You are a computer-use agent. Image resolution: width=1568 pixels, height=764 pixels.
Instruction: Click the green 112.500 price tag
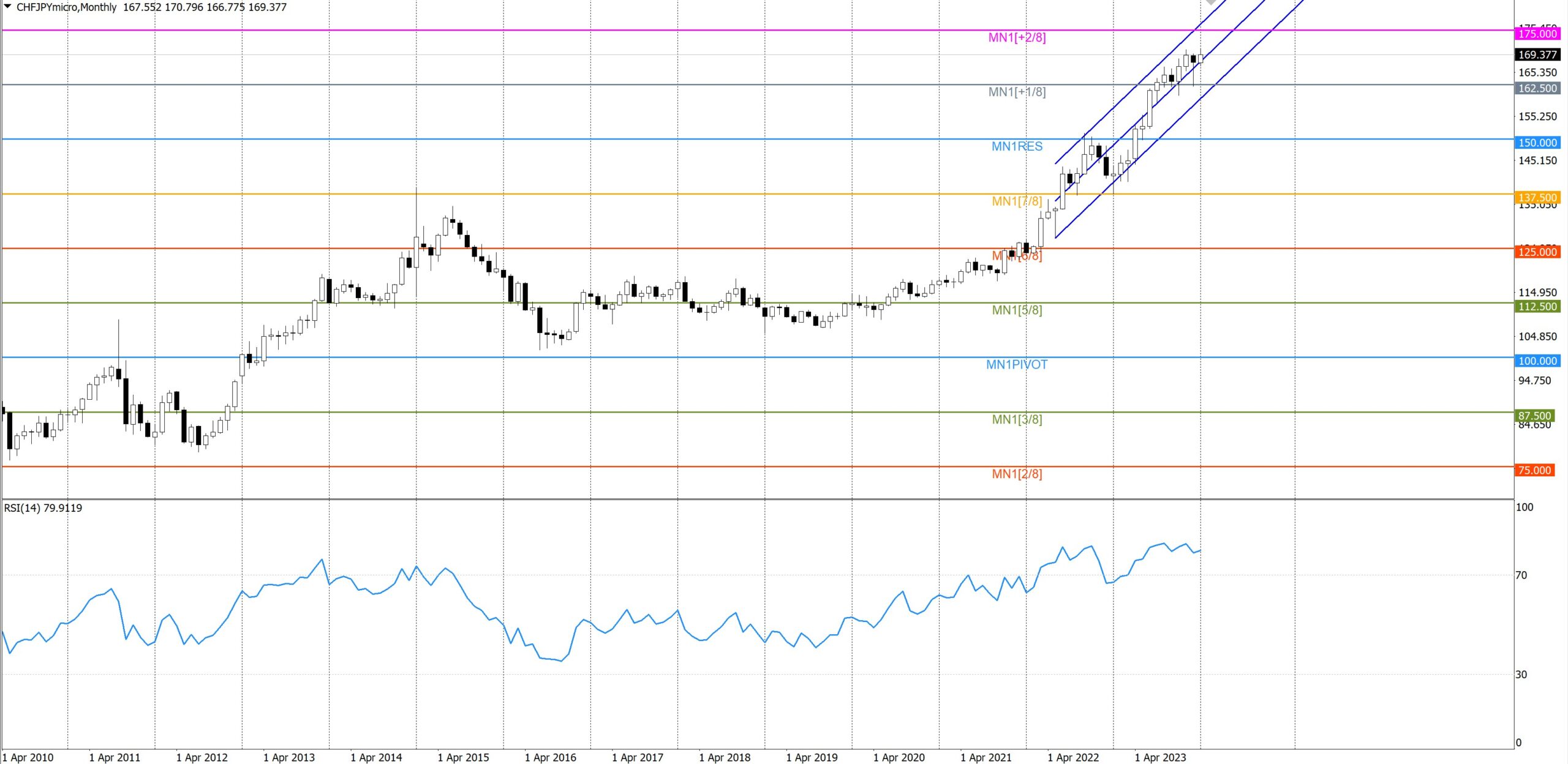[1537, 306]
